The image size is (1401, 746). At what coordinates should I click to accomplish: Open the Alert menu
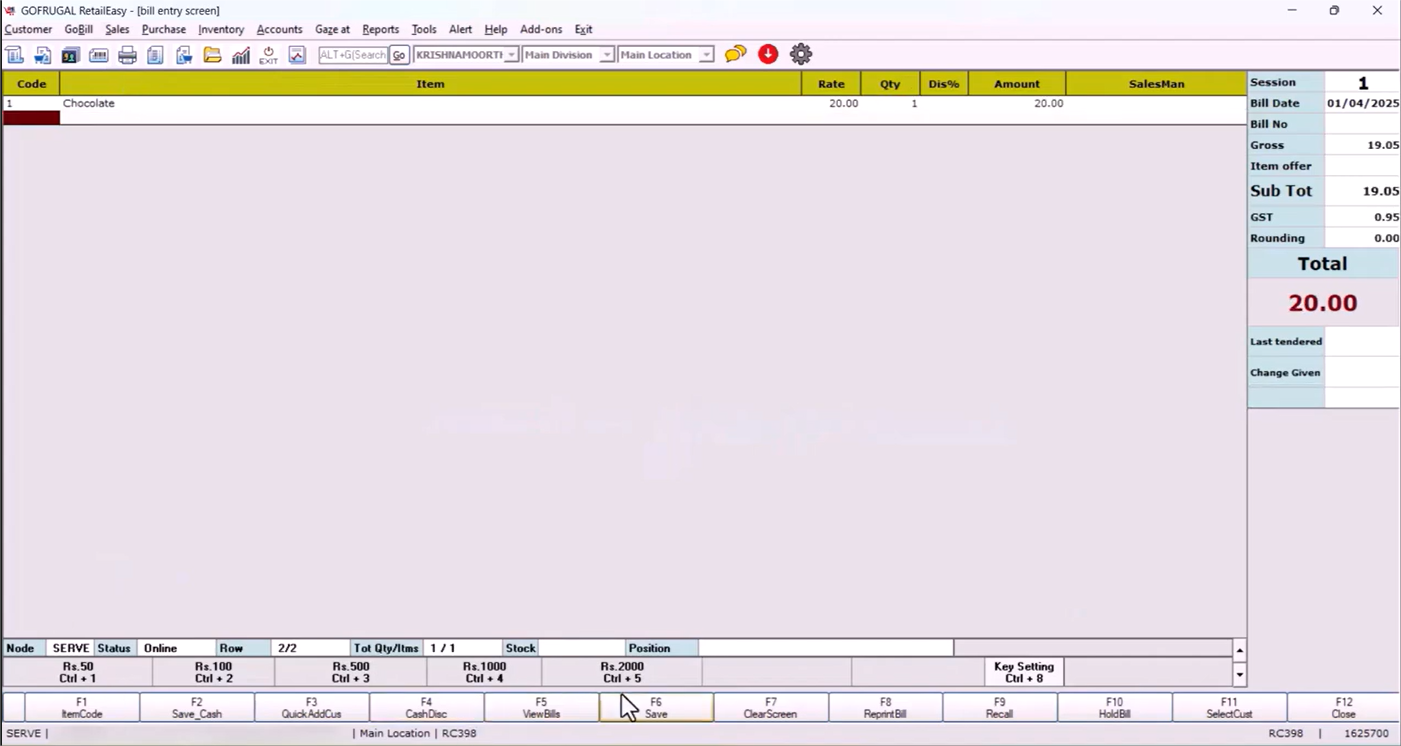461,30
